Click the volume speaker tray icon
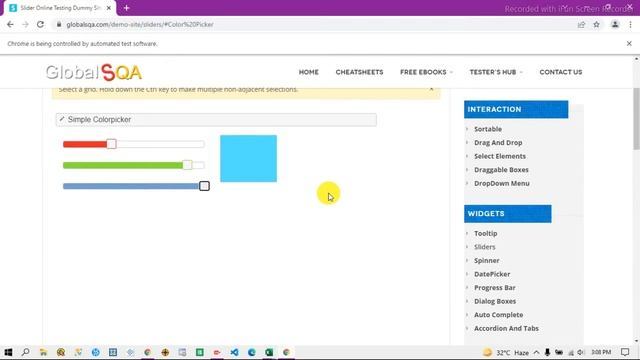This screenshot has width=640, height=360. (580, 352)
